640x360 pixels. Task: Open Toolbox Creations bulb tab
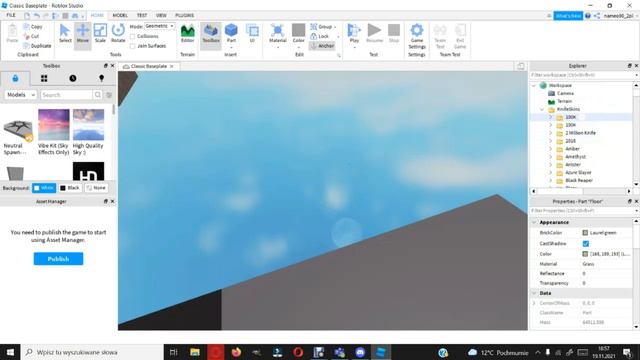point(101,78)
